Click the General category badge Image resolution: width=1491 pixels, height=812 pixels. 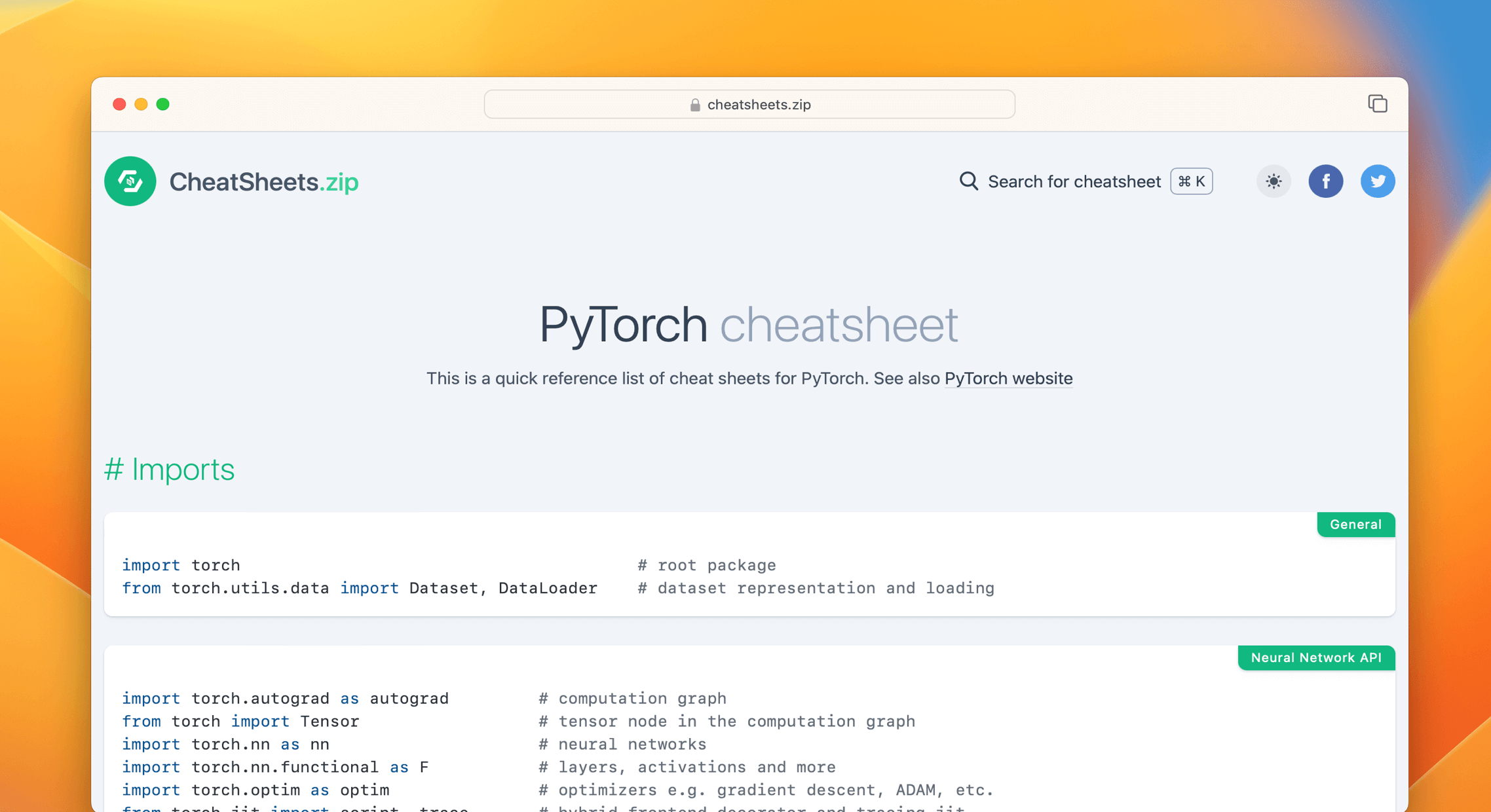pos(1355,524)
